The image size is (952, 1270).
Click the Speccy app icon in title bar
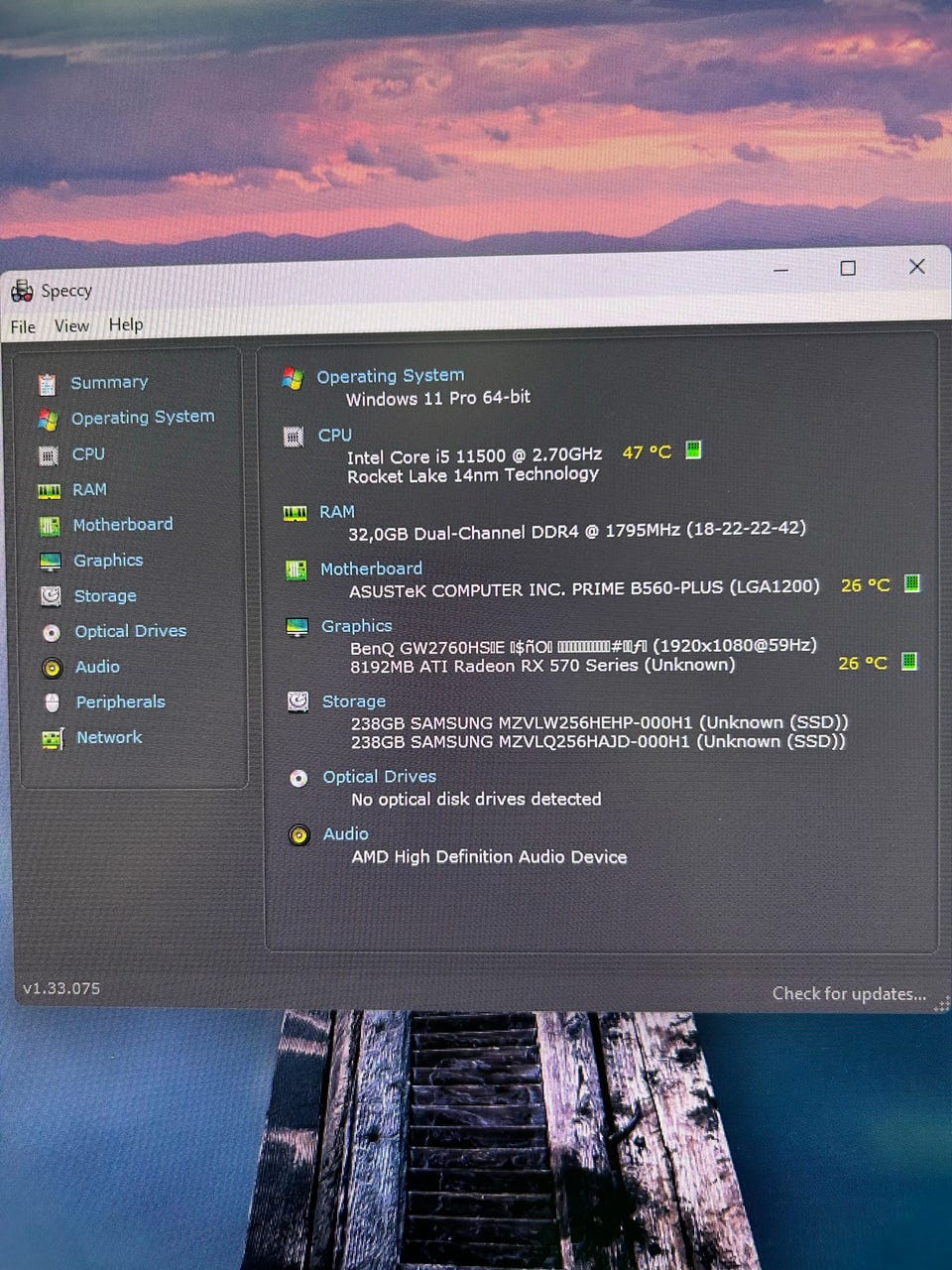coord(22,292)
